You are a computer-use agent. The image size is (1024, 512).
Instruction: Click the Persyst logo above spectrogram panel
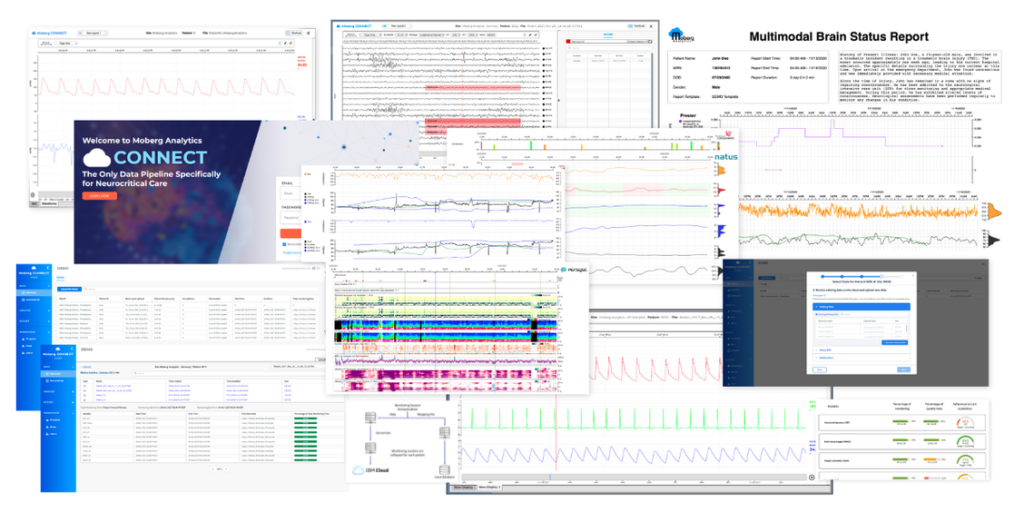tap(575, 270)
